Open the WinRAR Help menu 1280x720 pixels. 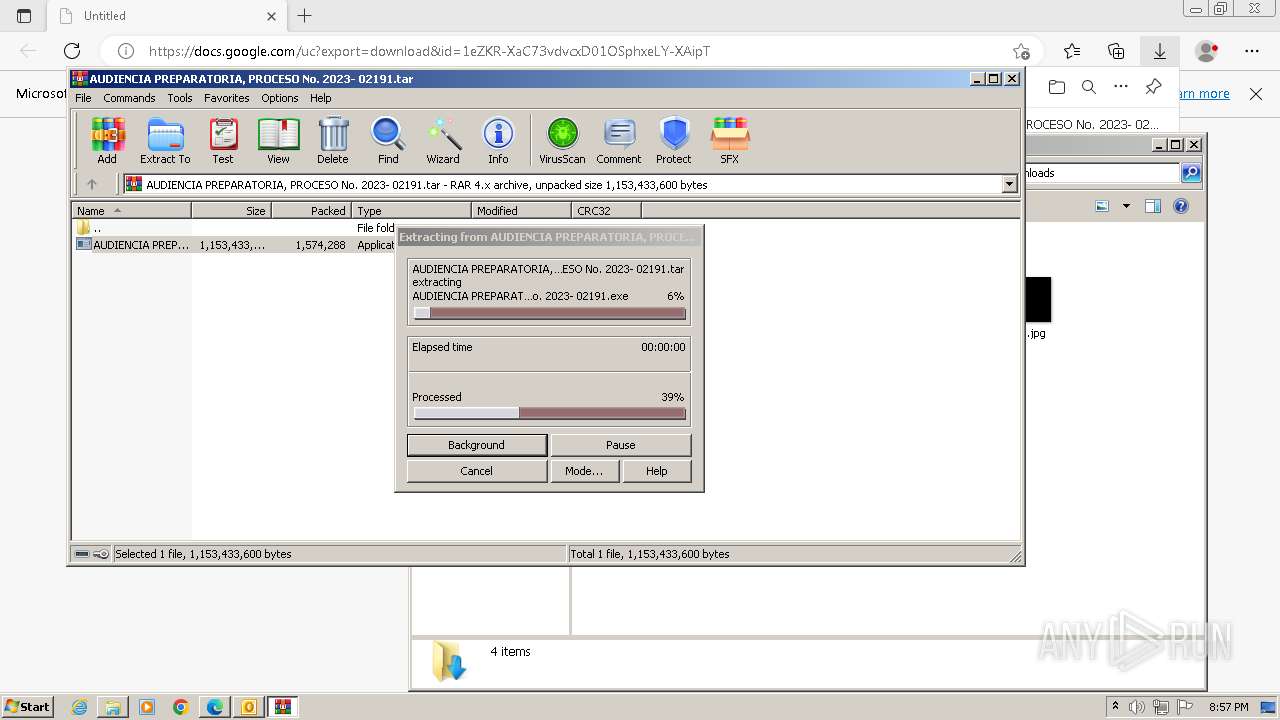click(x=320, y=98)
